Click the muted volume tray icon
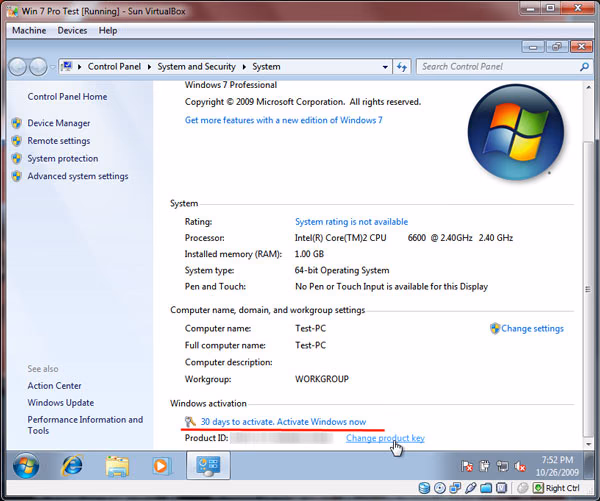600x501 pixels. 520,466
